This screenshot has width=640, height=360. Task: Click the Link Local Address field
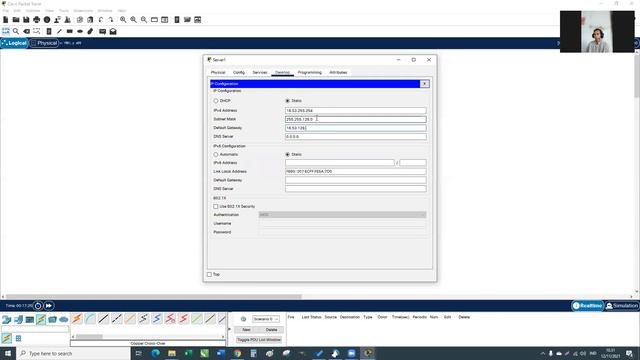click(356, 171)
